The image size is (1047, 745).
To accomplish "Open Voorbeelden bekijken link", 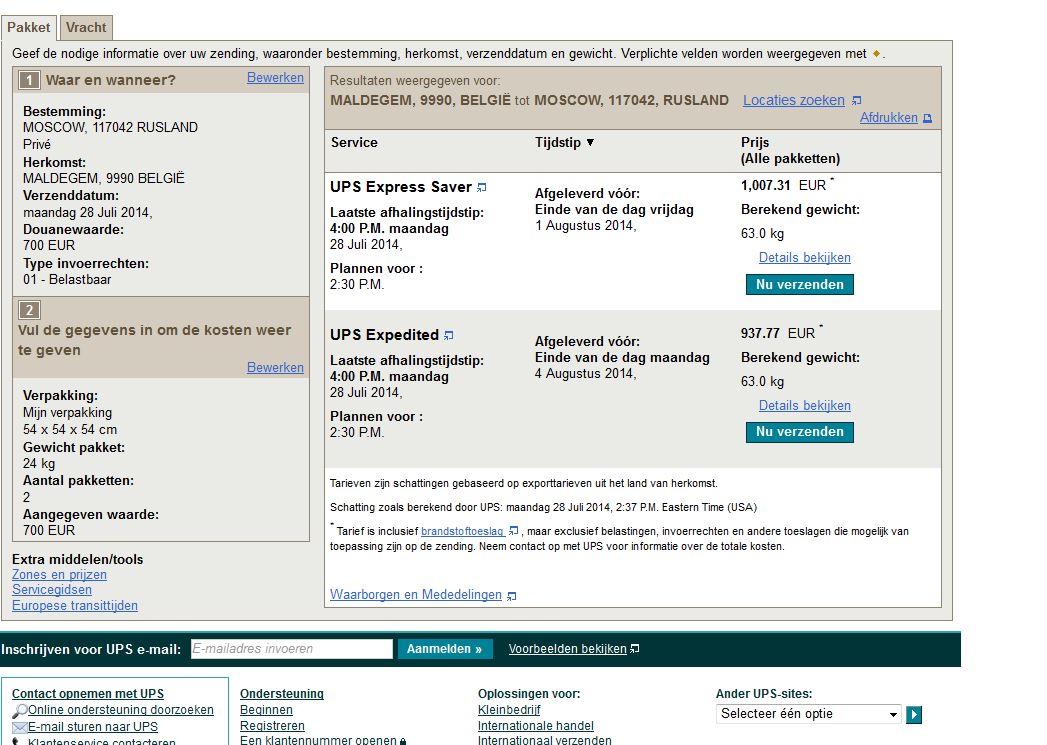I will 568,649.
